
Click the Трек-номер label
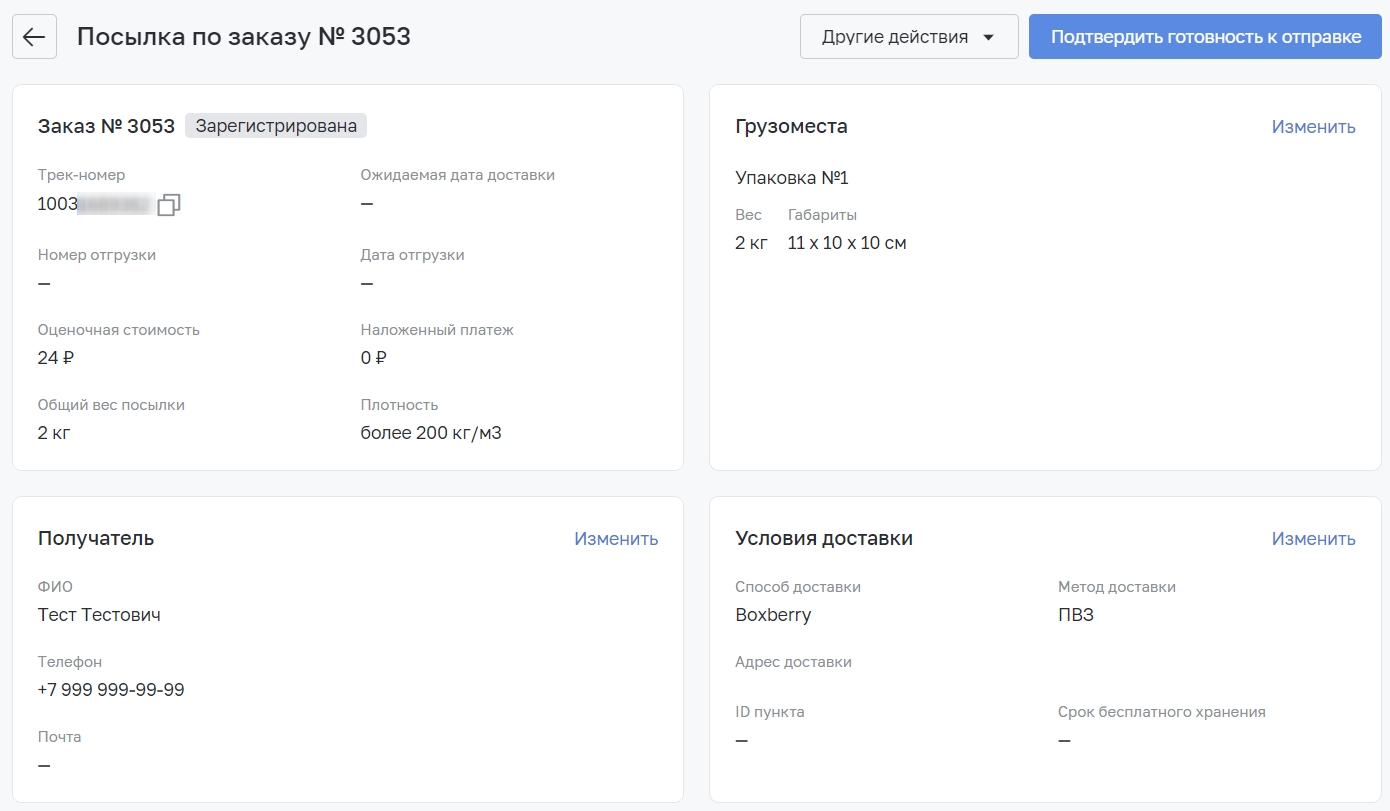tap(81, 175)
